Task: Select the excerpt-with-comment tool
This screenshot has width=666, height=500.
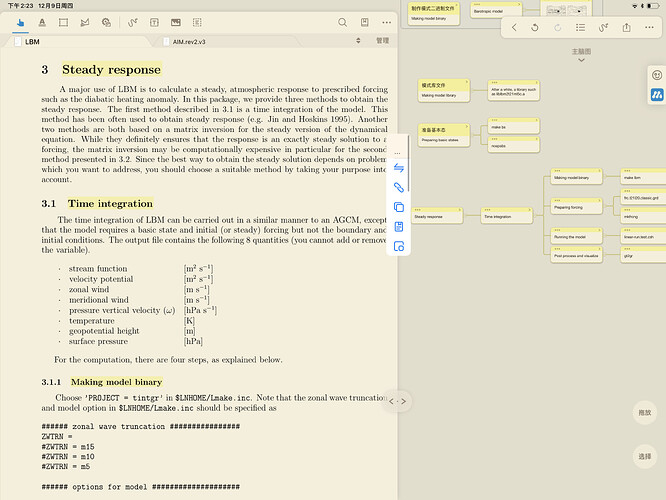Action: (x=106, y=23)
